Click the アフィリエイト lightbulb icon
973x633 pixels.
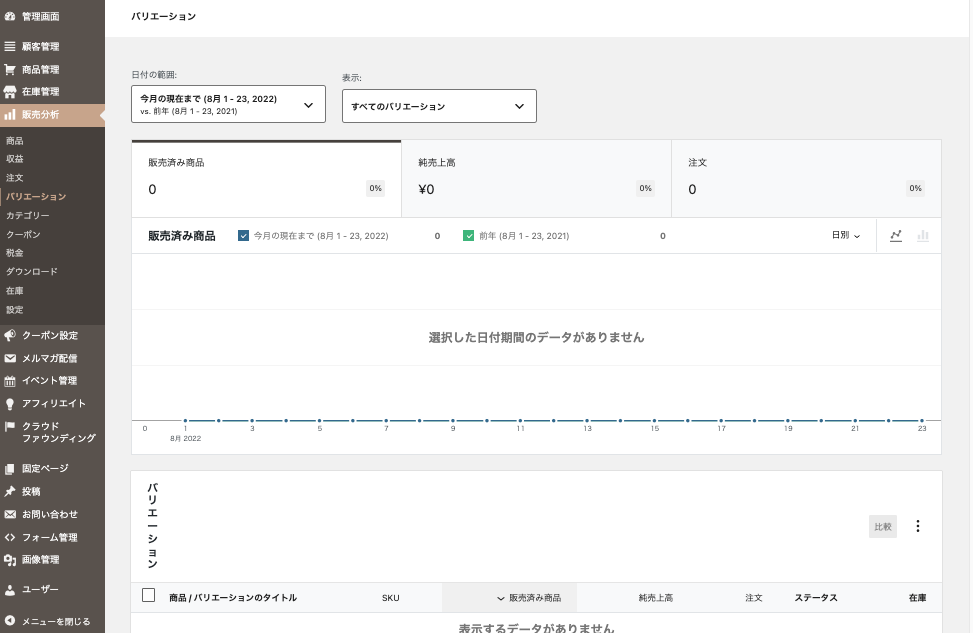click(10, 404)
